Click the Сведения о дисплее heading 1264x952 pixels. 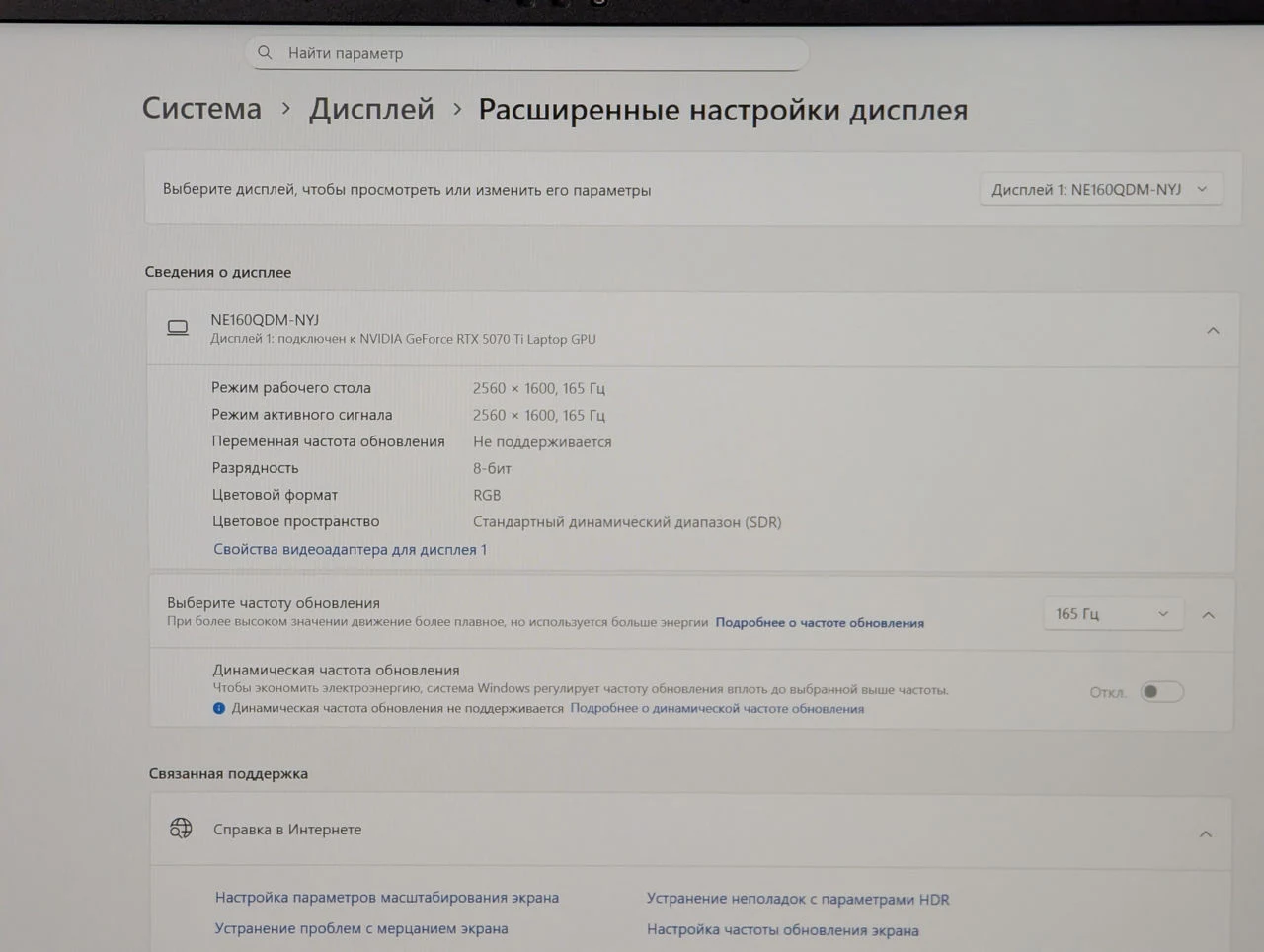[218, 272]
